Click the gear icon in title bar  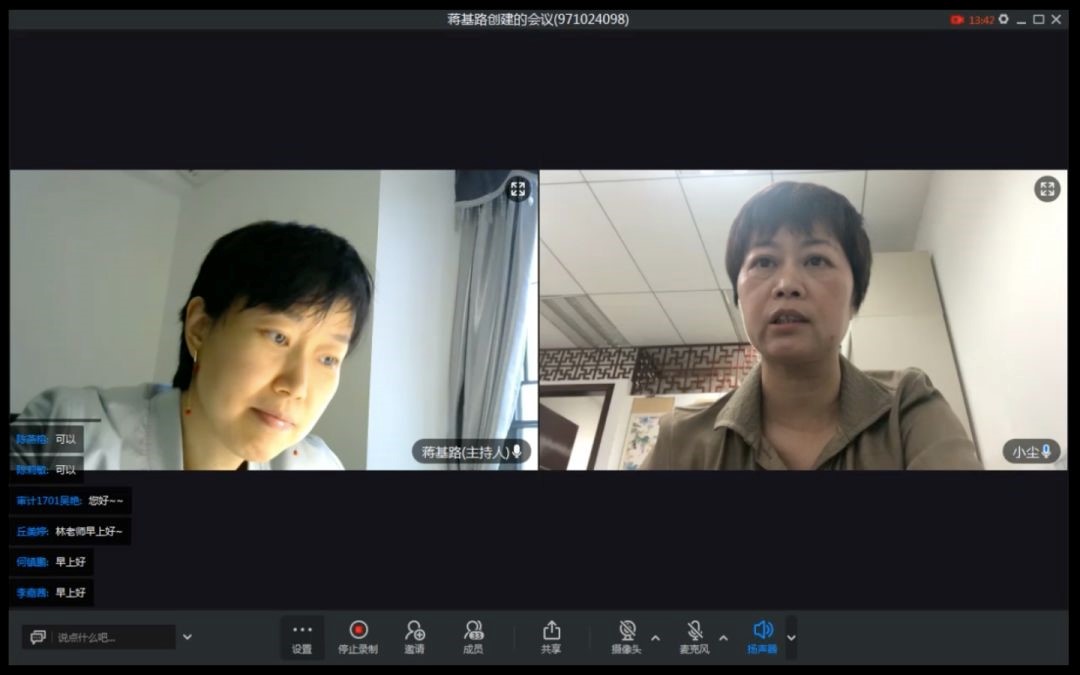1003,19
